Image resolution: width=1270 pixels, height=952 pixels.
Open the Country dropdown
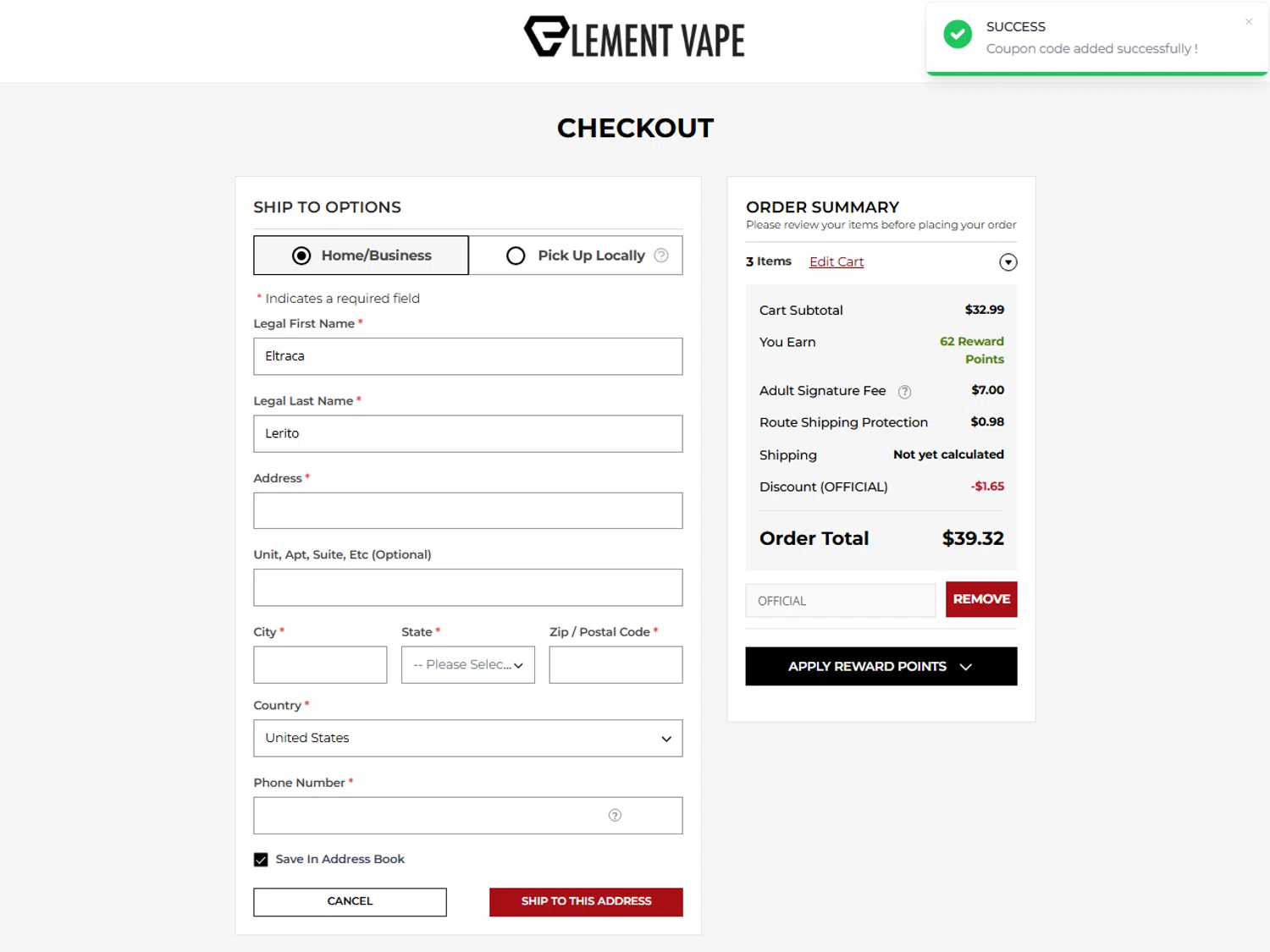click(x=467, y=739)
